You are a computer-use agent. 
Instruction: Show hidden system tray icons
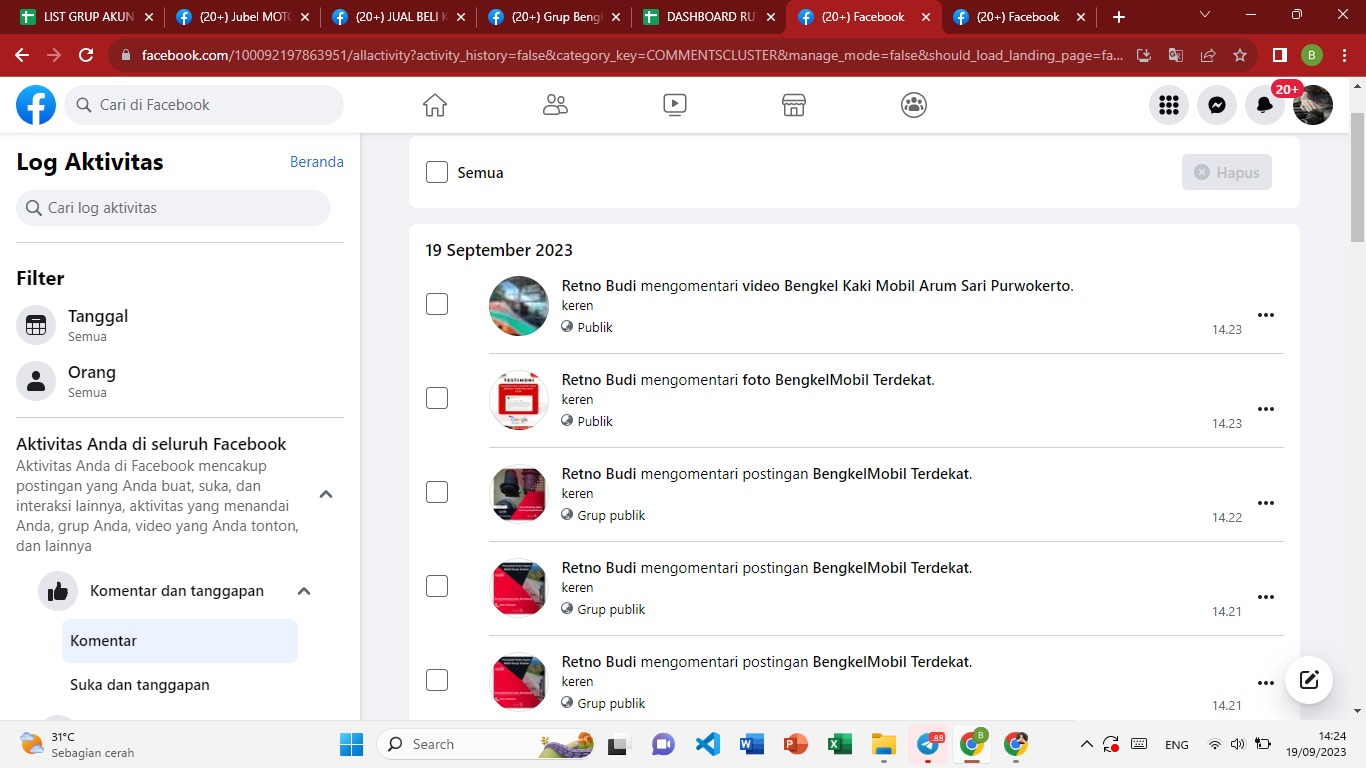[x=1086, y=744]
